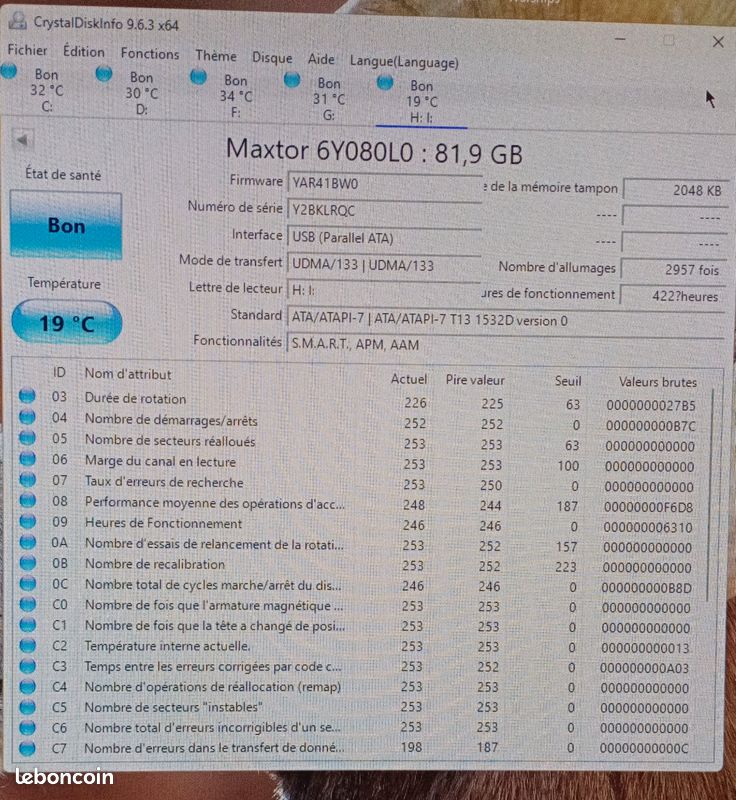Open the Disque menu
This screenshot has height=800, width=736.
272,58
